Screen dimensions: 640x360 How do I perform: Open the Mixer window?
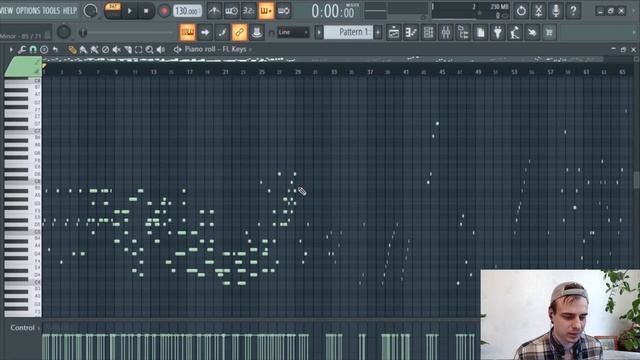tap(446, 32)
